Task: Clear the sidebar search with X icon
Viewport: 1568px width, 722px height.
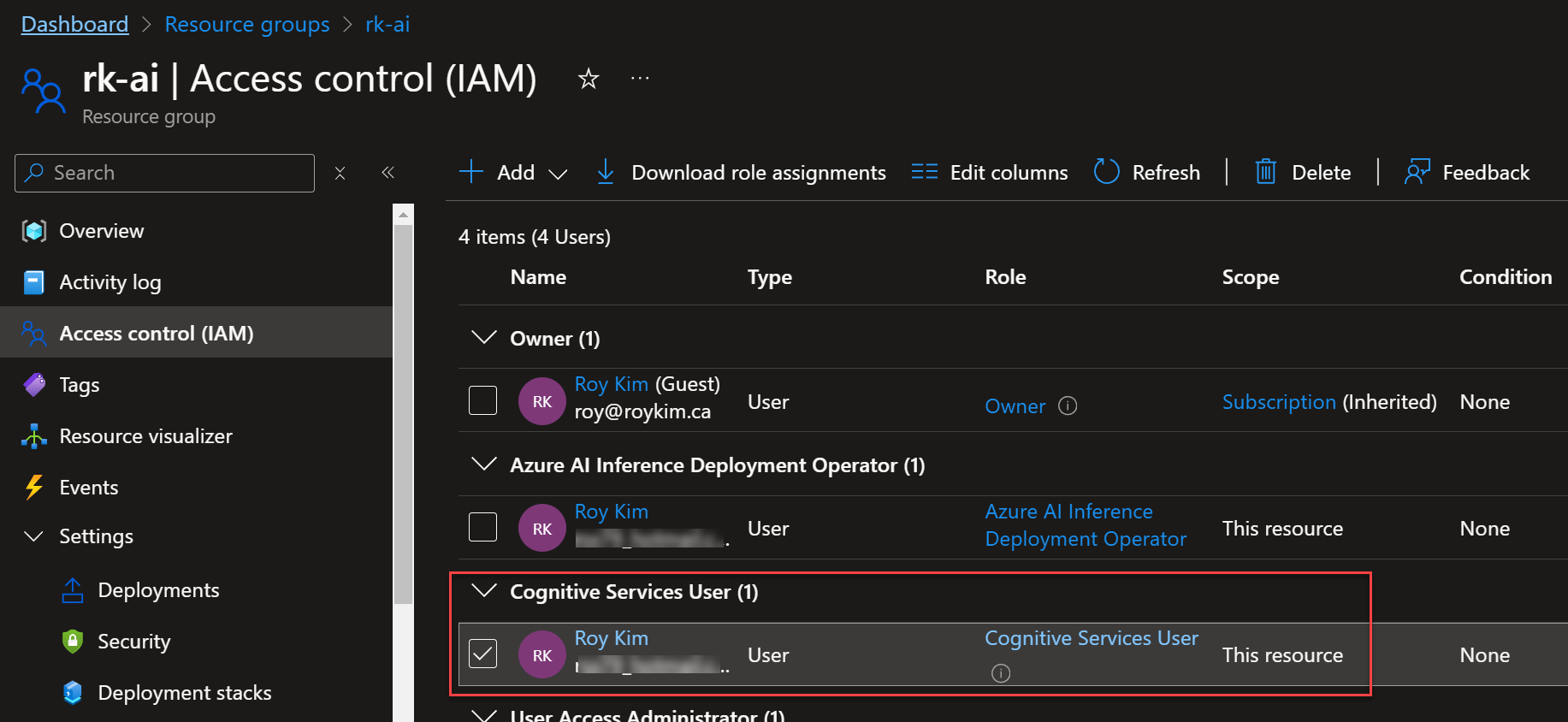Action: (x=340, y=173)
